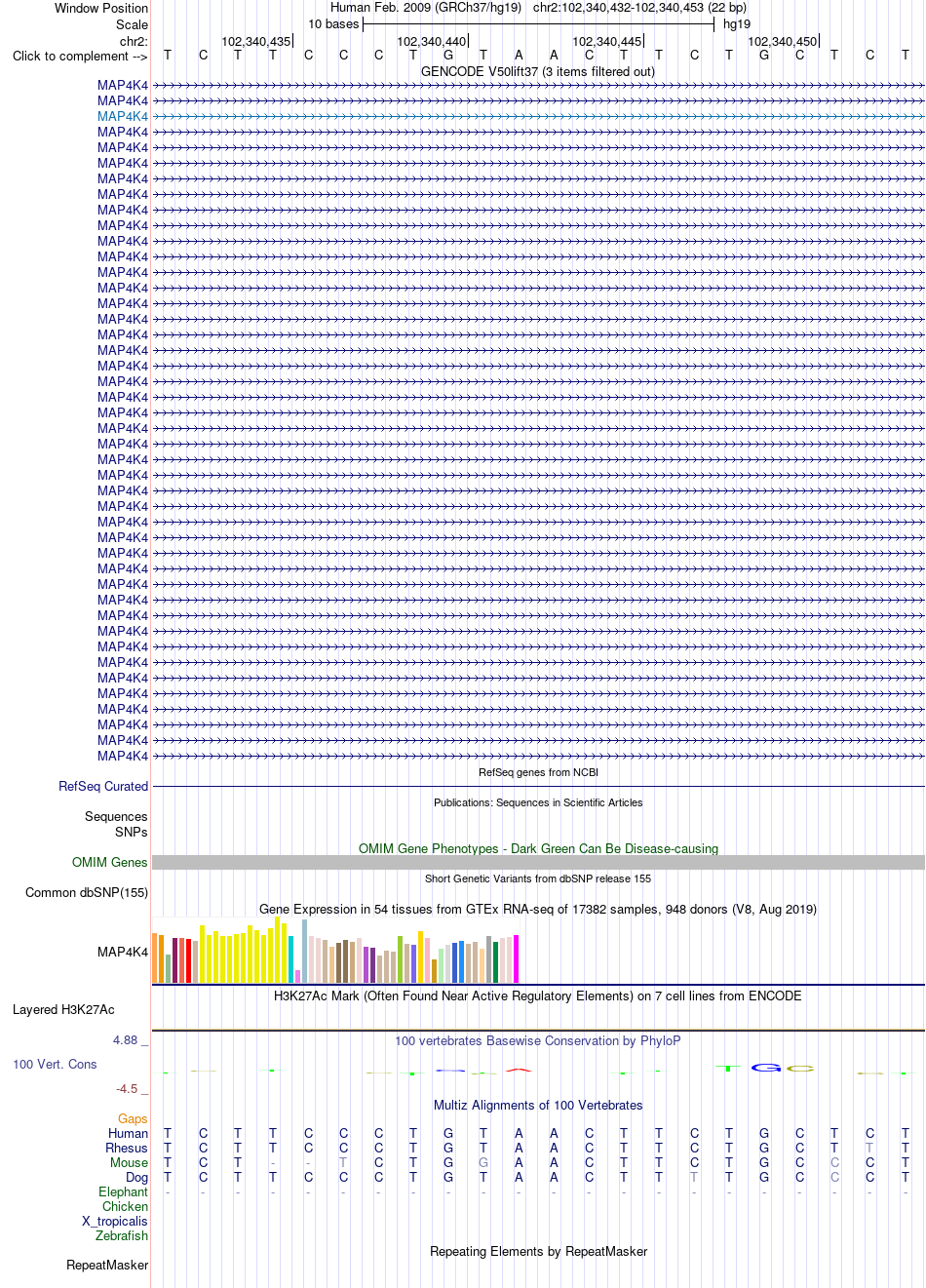The width and height of the screenshot is (926, 1288).
Task: Click the 'Human' alignment row label
Action: pyautogui.click(x=128, y=1133)
